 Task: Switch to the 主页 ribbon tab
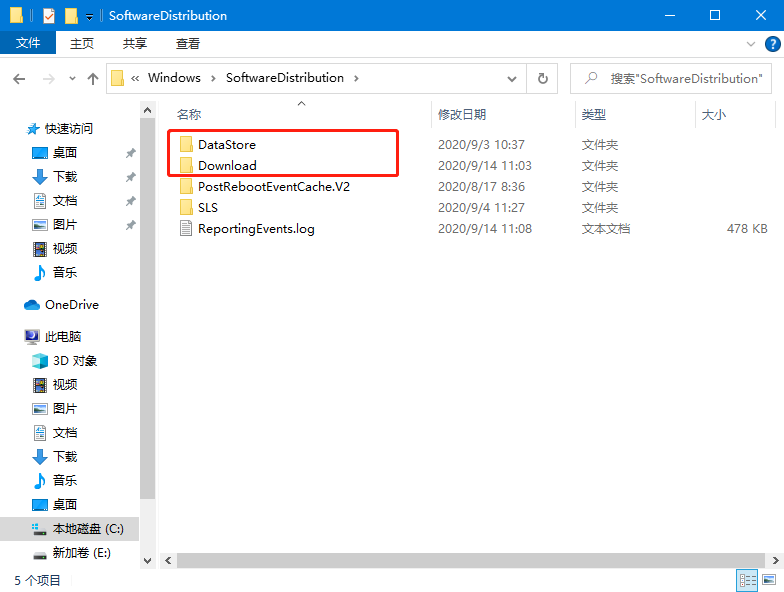[x=82, y=44]
